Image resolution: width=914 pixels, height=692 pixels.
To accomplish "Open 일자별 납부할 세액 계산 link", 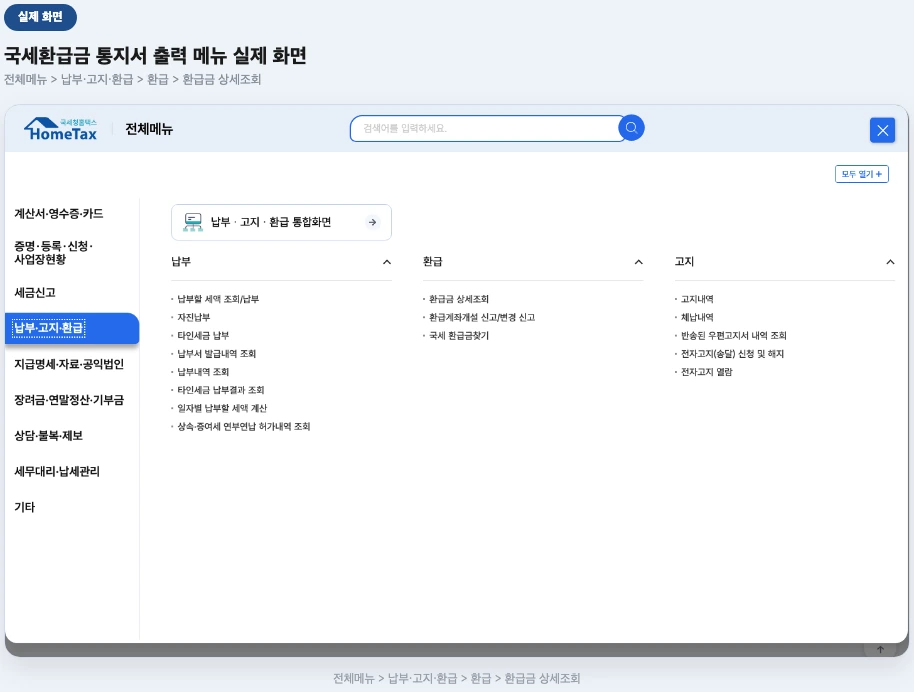I will pyautogui.click(x=222, y=408).
